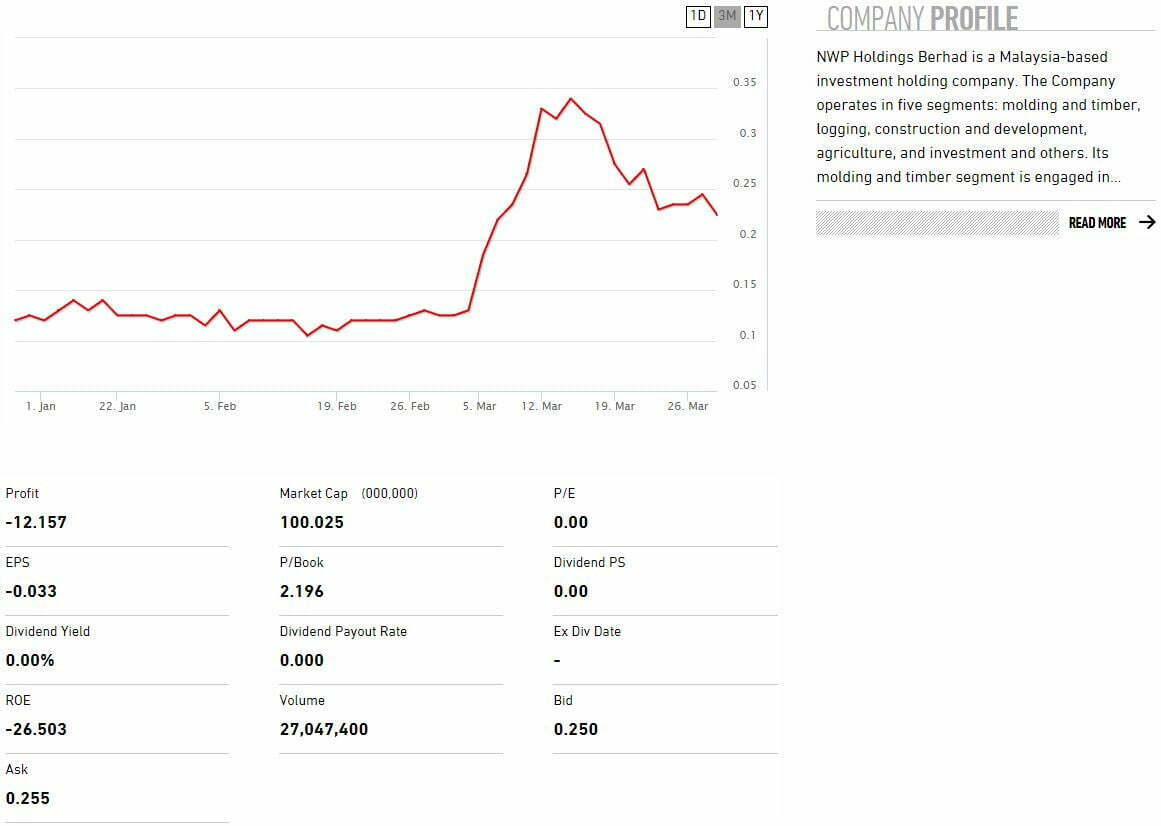
Task: Click the P/Book value 2.196
Action: coord(302,591)
